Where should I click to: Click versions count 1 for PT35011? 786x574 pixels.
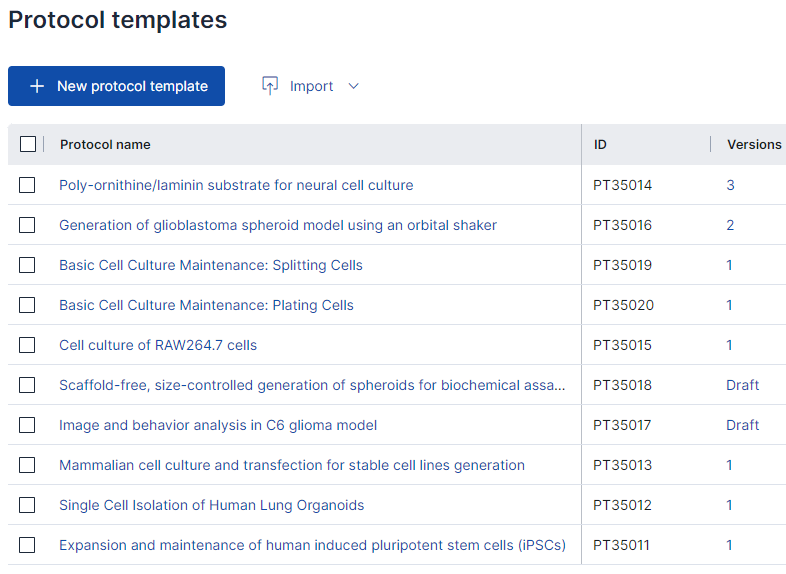pyautogui.click(x=729, y=545)
